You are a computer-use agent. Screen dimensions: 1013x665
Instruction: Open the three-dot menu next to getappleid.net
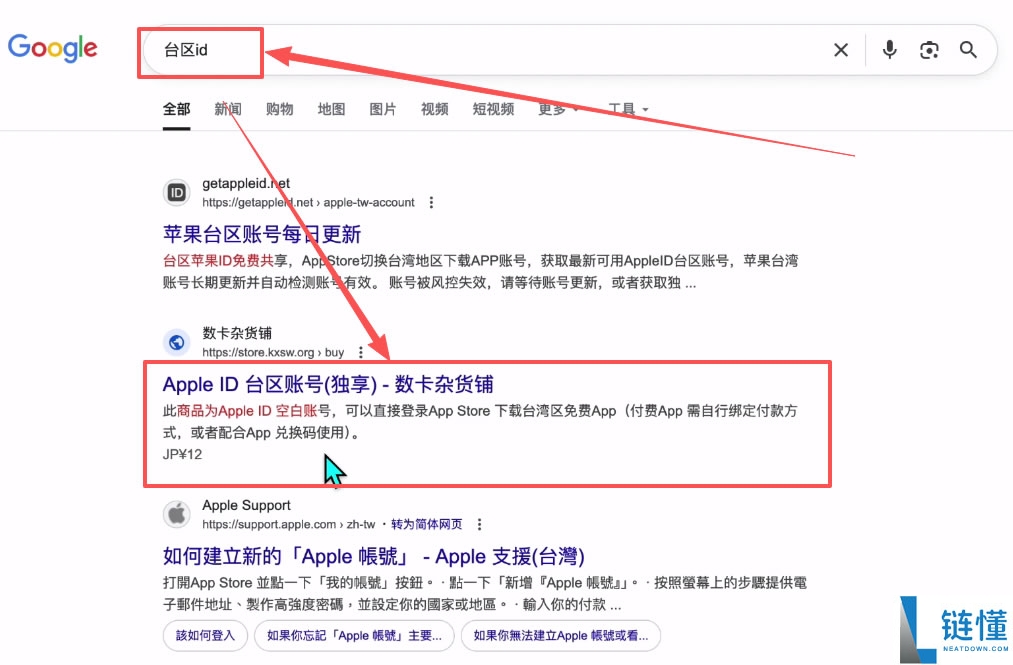430,202
